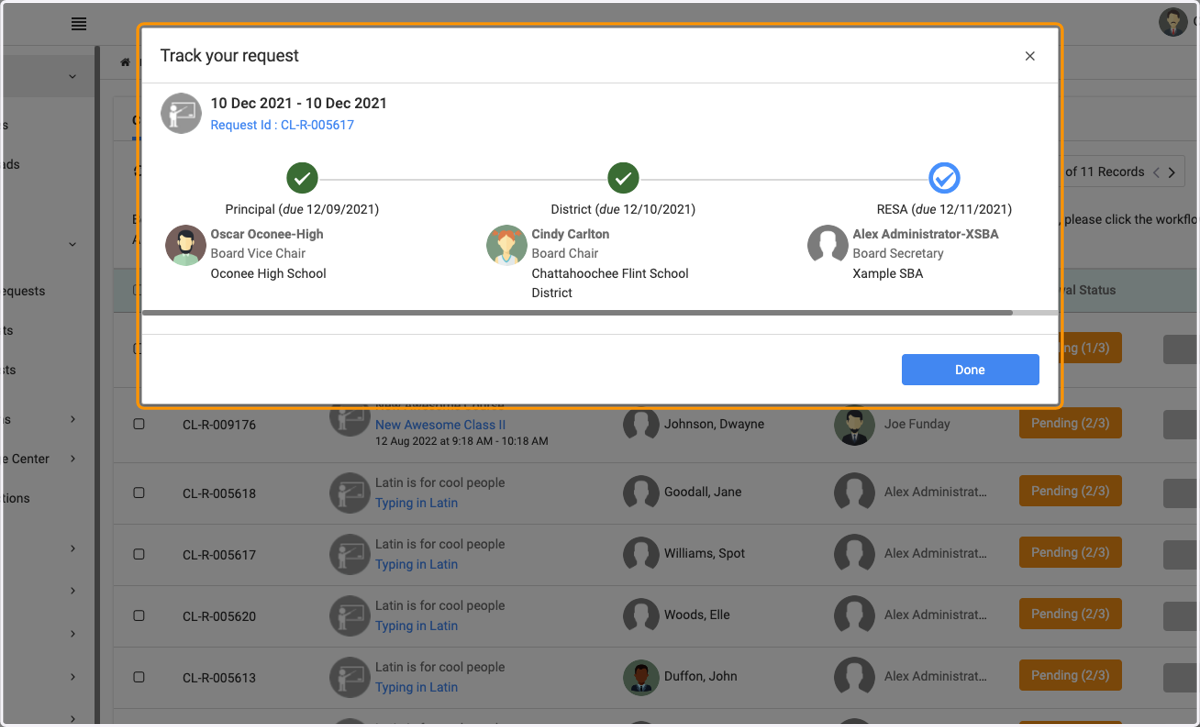Click Pending (2/3) status for Williams, Spot
Image resolution: width=1200 pixels, height=727 pixels.
point(1070,552)
